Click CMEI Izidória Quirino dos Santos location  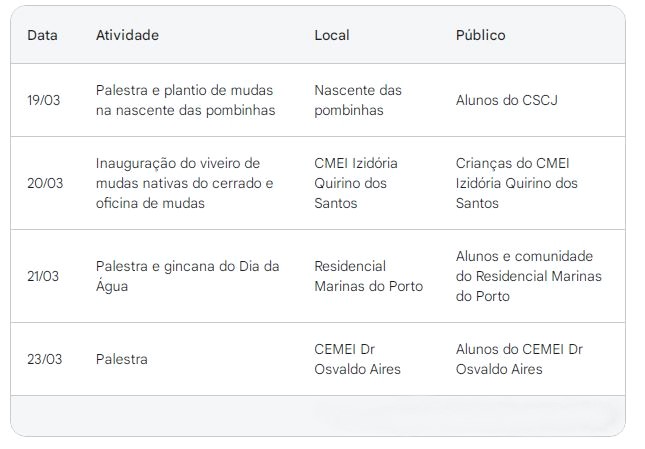pos(356,183)
